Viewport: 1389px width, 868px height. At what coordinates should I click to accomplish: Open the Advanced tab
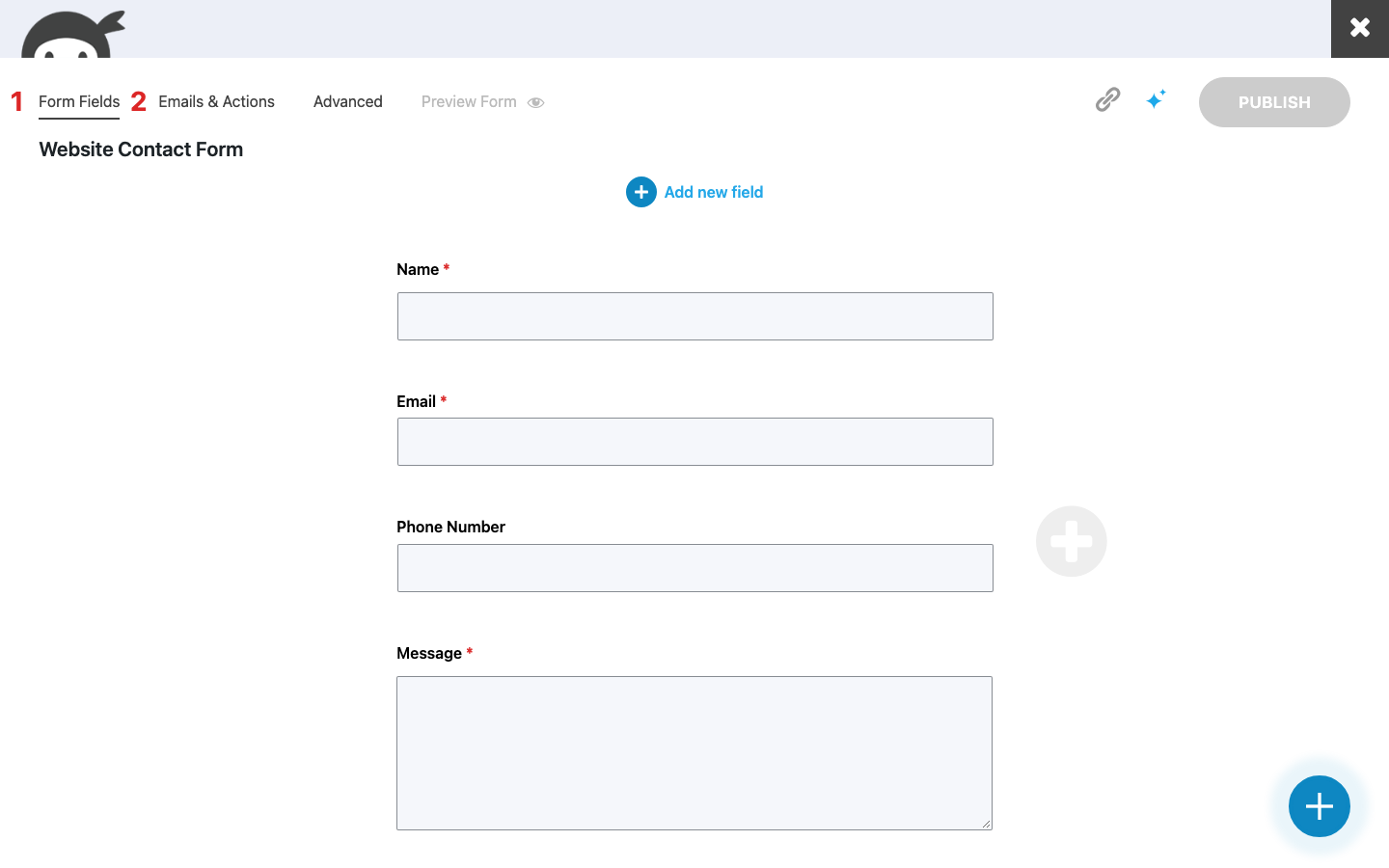347,102
